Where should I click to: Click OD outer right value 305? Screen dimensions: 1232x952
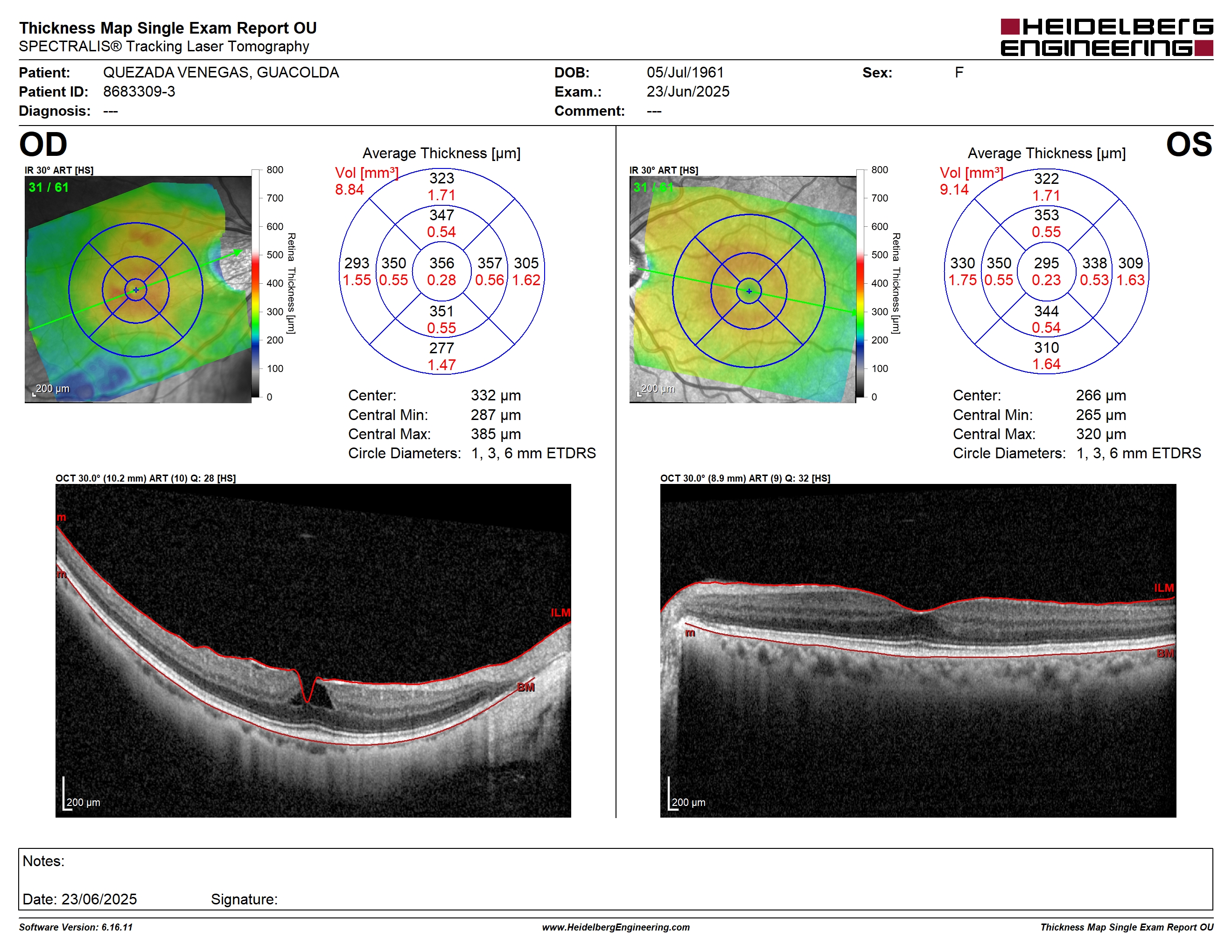pyautogui.click(x=526, y=263)
